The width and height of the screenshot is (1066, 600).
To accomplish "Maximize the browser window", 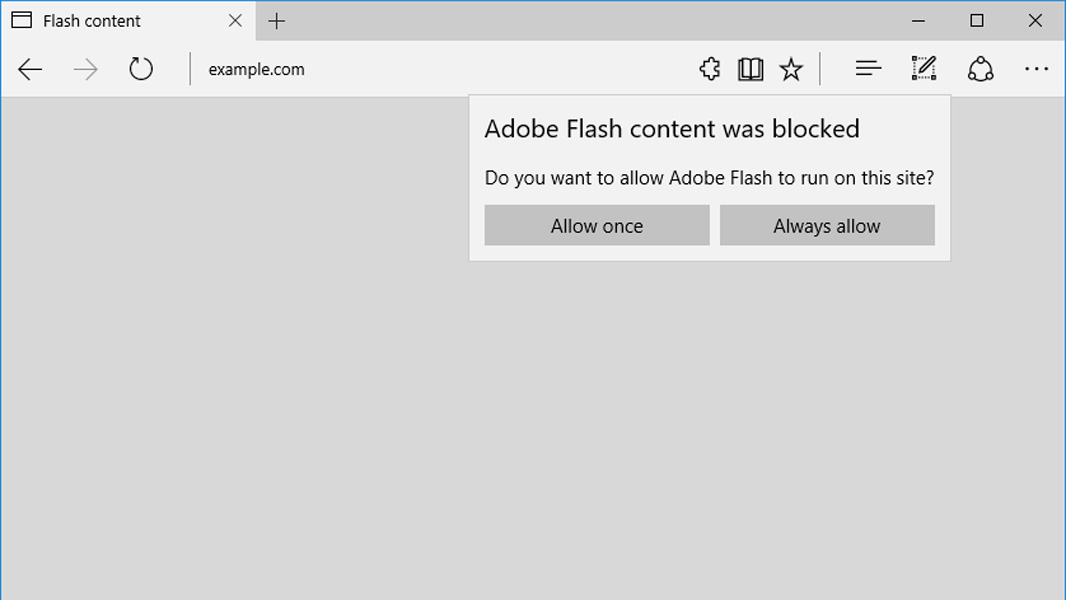I will pyautogui.click(x=976, y=20).
